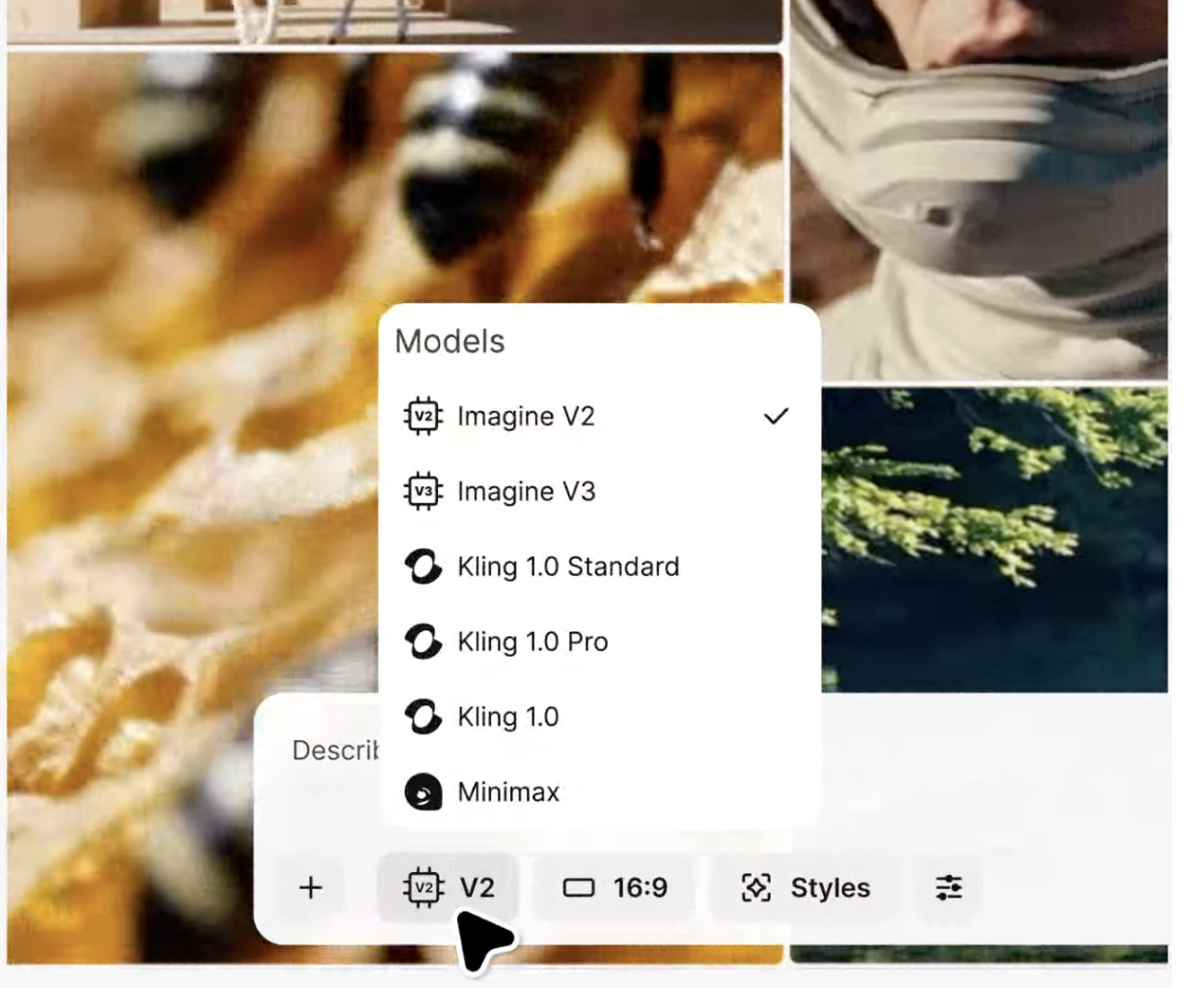
Task: Click the checkmark beside Imagine V2
Action: [x=776, y=416]
